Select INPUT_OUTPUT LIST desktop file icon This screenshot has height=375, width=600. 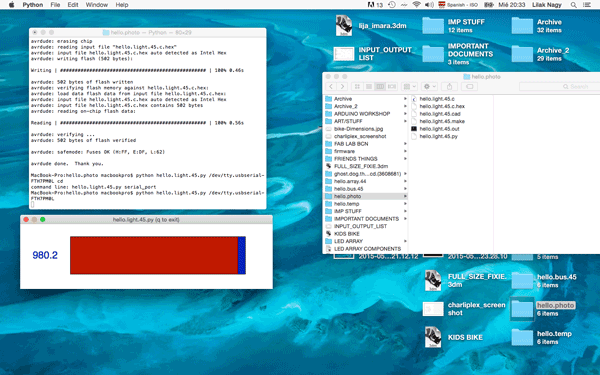click(x=344, y=54)
